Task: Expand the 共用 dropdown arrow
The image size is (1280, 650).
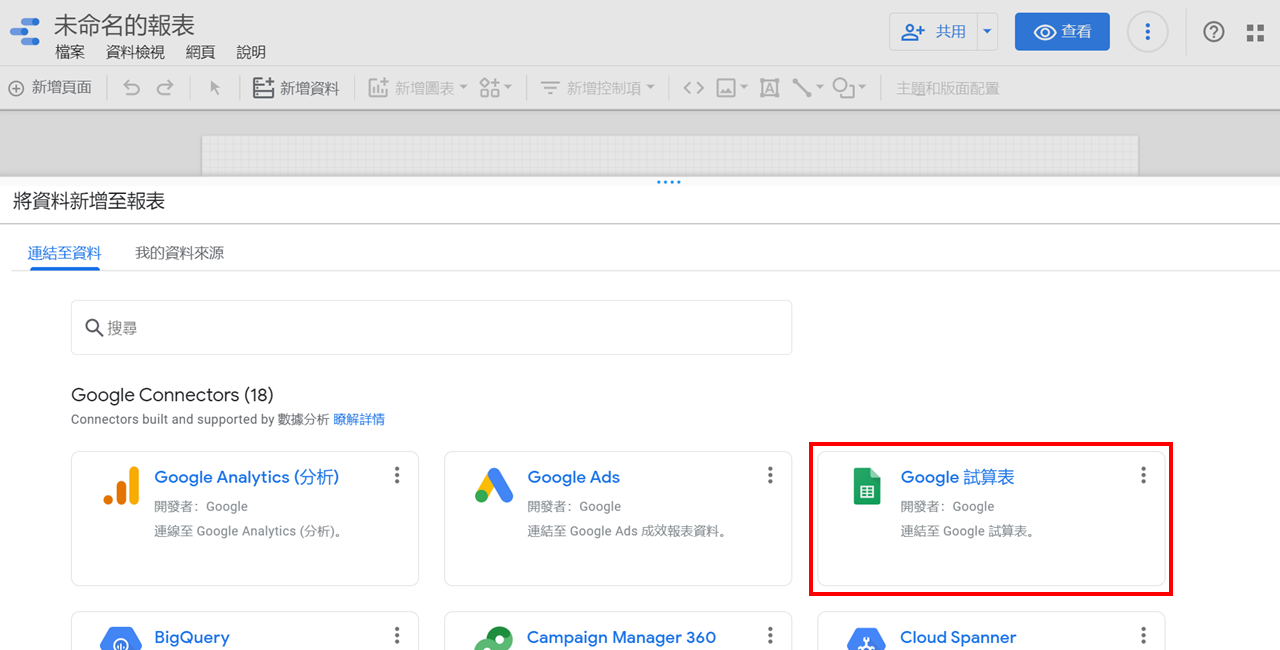Action: (988, 32)
